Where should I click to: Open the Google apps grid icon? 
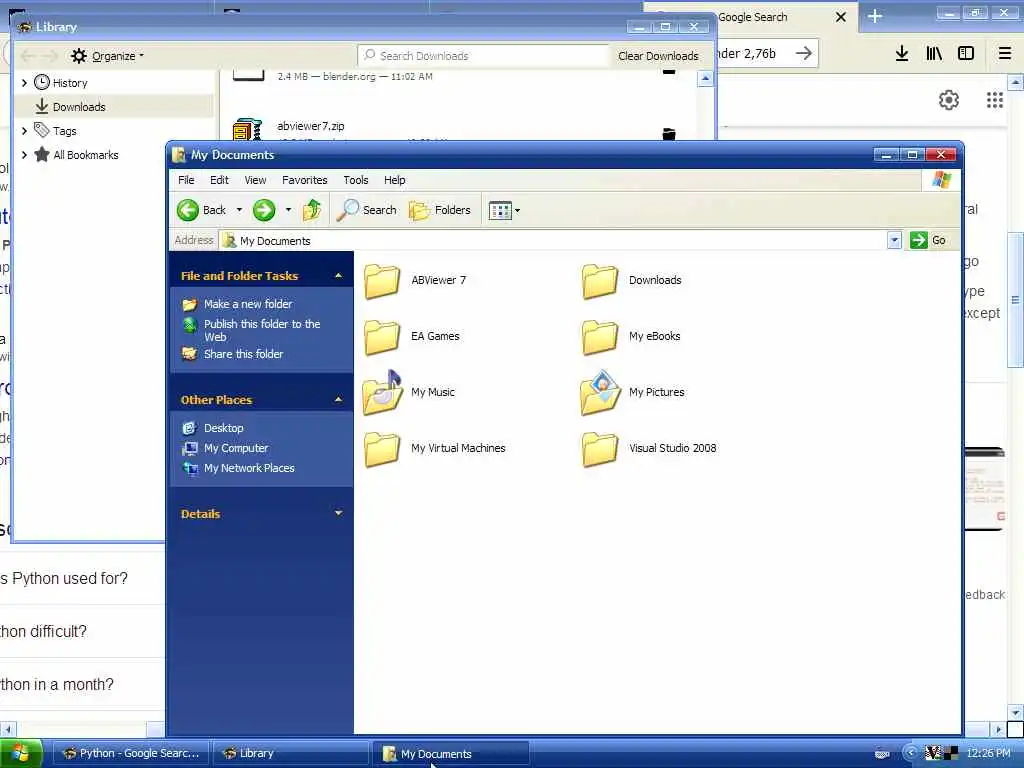[x=995, y=100]
